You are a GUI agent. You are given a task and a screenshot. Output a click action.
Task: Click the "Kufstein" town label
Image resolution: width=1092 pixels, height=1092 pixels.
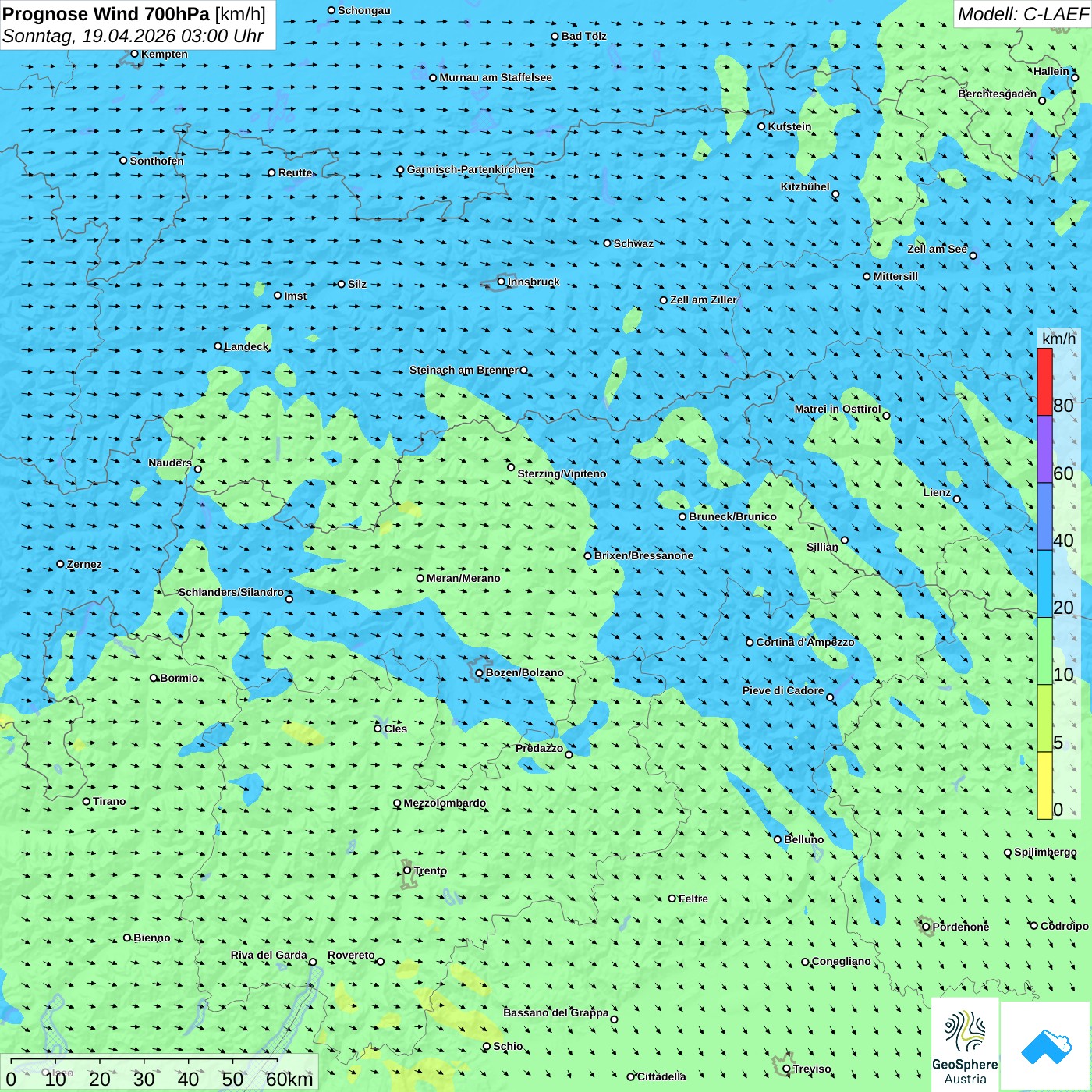click(x=789, y=126)
